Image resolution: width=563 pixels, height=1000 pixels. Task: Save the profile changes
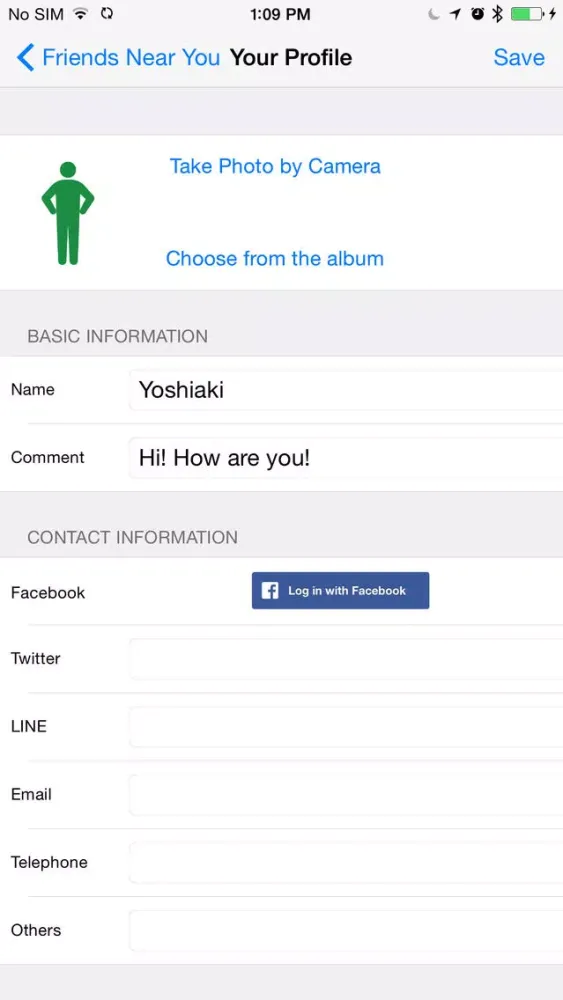[519, 57]
